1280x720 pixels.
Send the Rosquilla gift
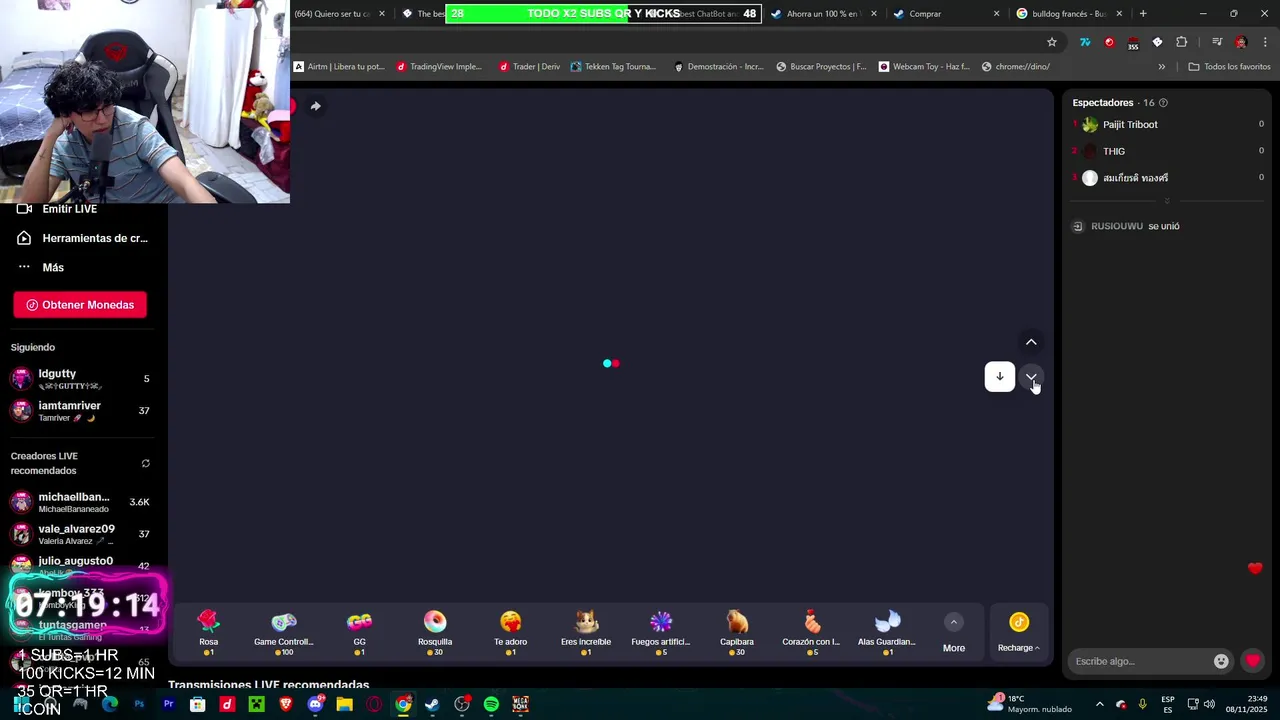[435, 633]
